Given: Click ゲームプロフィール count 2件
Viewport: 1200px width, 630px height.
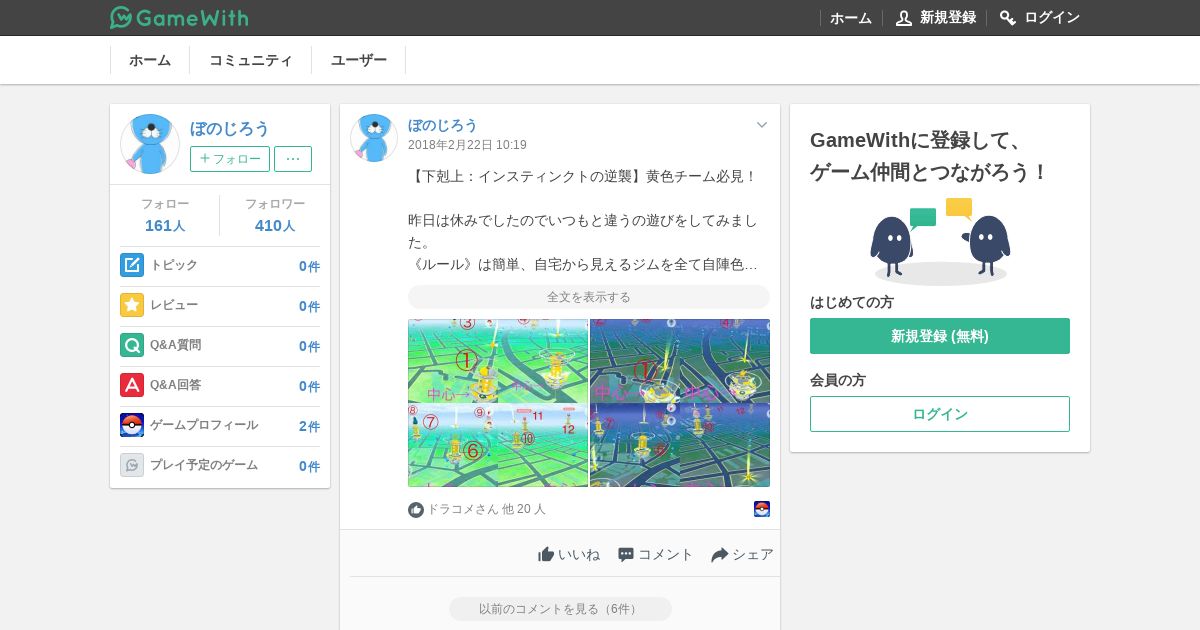Looking at the screenshot, I should point(309,426).
